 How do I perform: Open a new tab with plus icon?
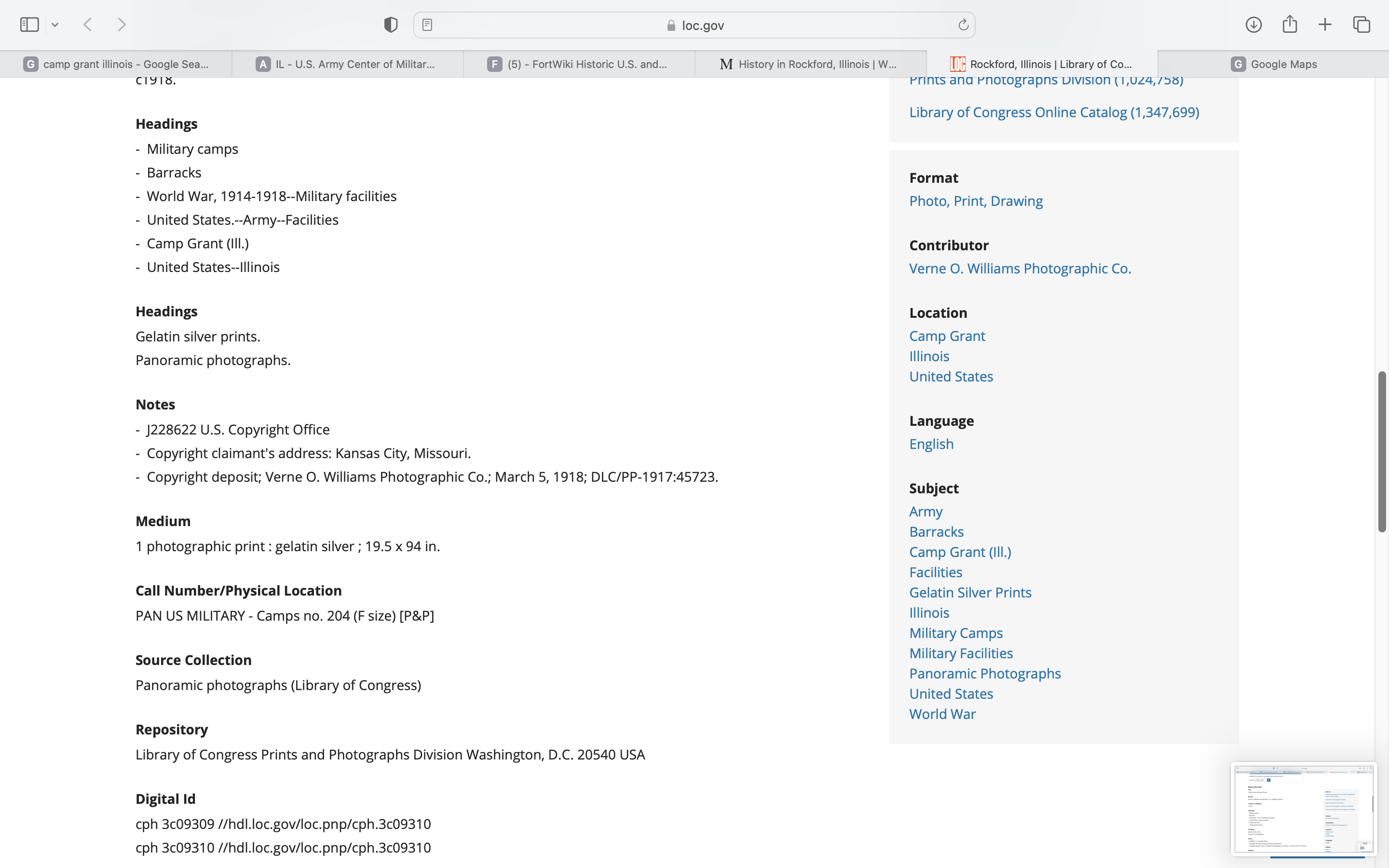1325,25
